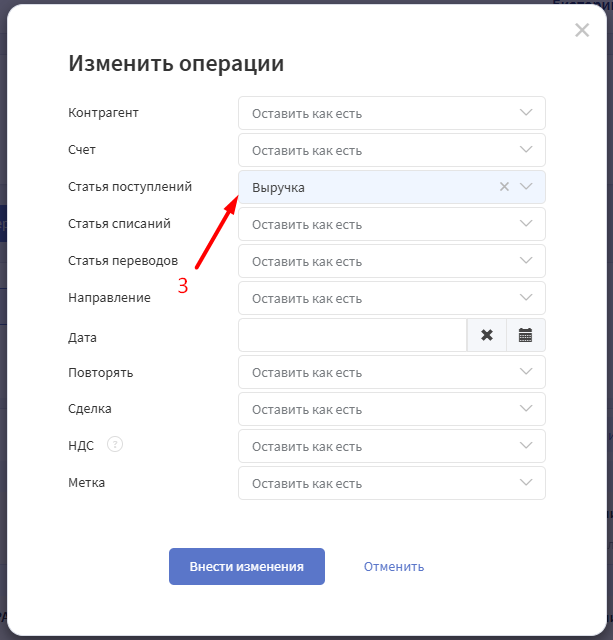The width and height of the screenshot is (613, 640).
Task: Clear the selected Выручка value
Action: 504,187
